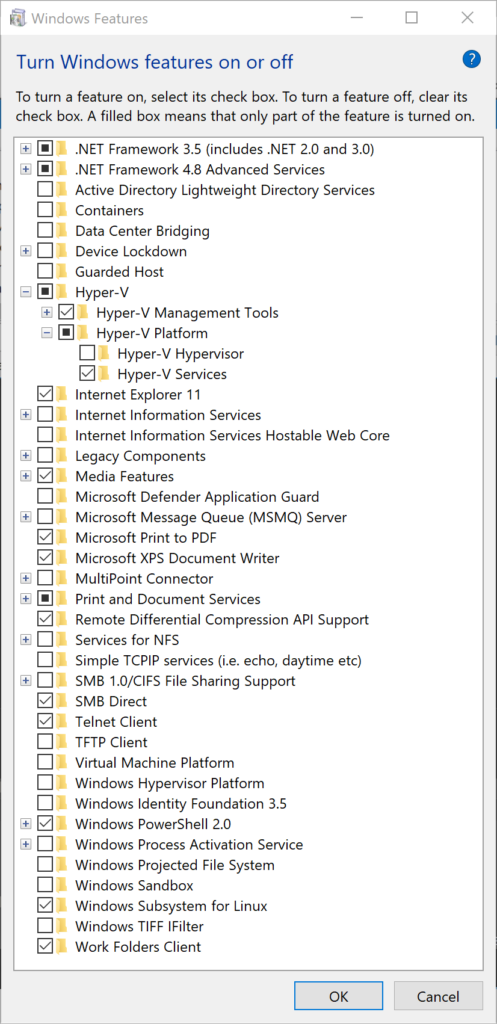The width and height of the screenshot is (497, 1024).
Task: Collapse the Hyper-V tree node
Action: [25, 292]
